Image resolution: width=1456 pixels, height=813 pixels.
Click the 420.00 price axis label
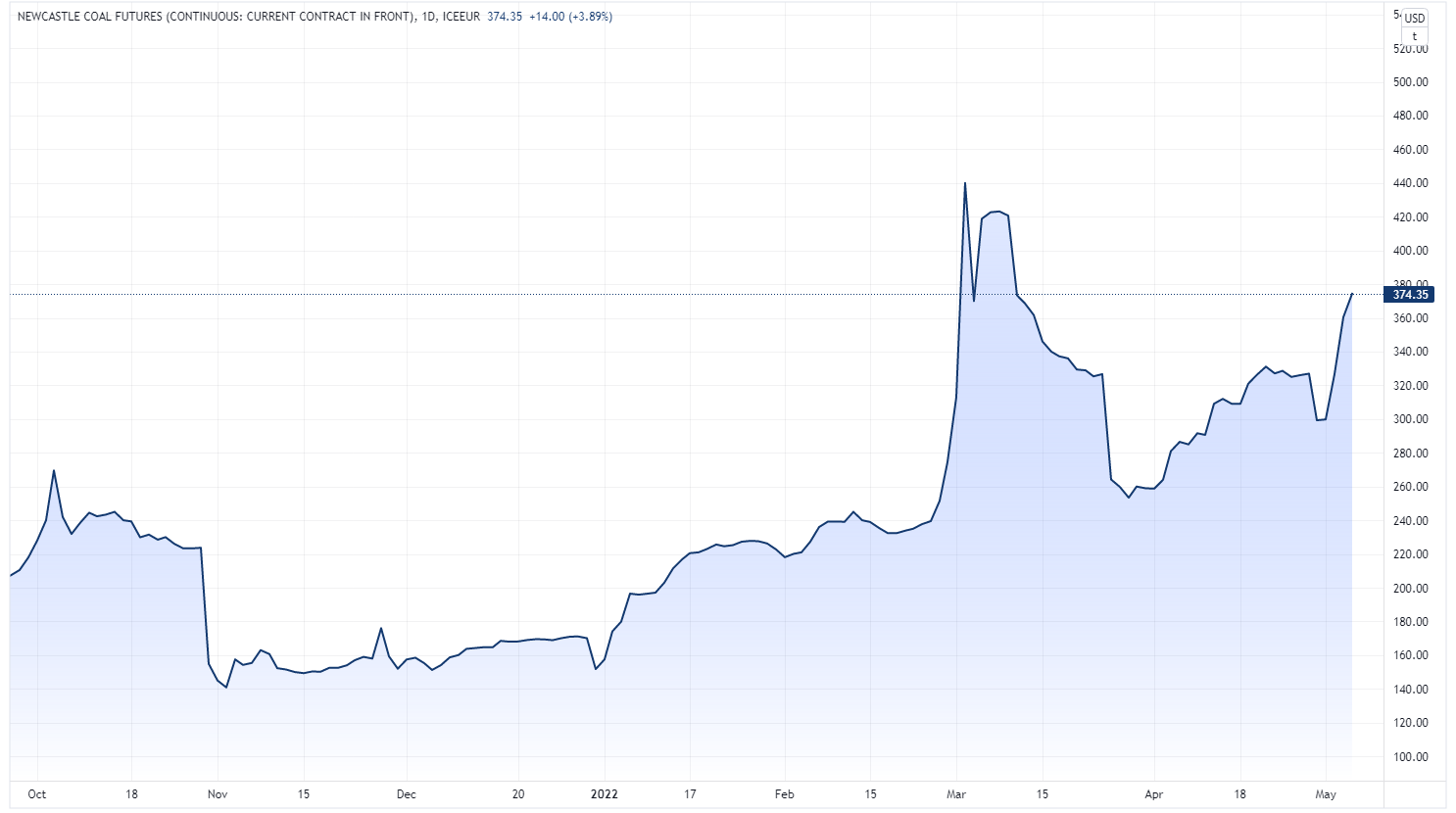pos(1410,217)
